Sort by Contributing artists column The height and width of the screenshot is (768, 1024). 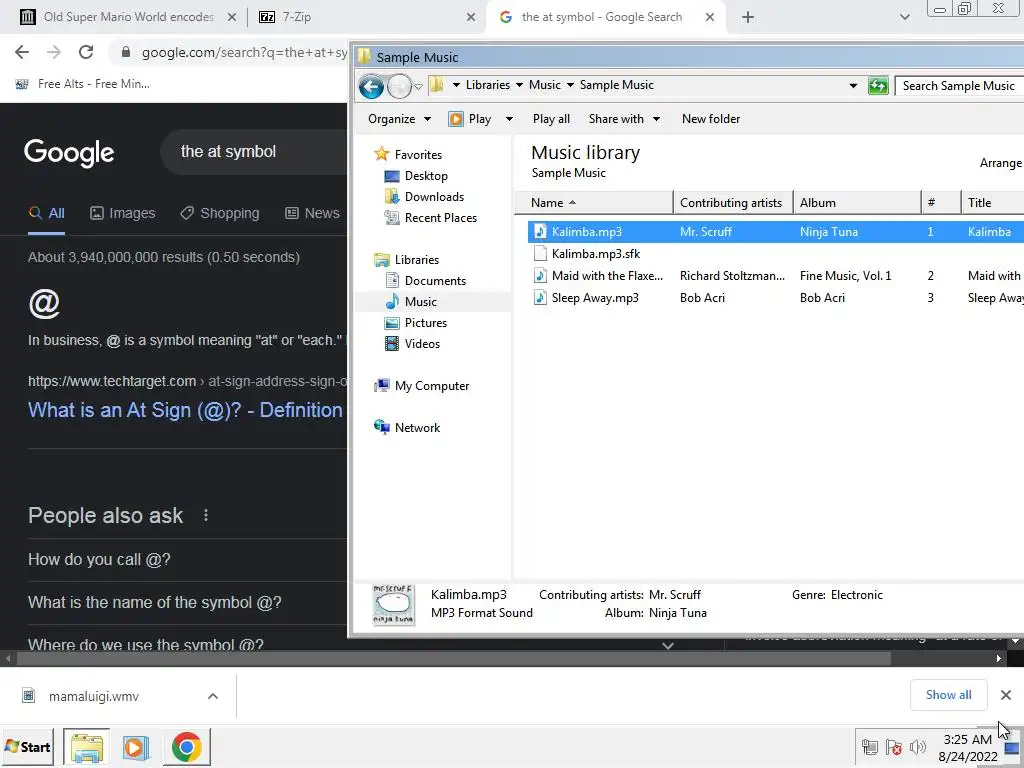tap(733, 202)
